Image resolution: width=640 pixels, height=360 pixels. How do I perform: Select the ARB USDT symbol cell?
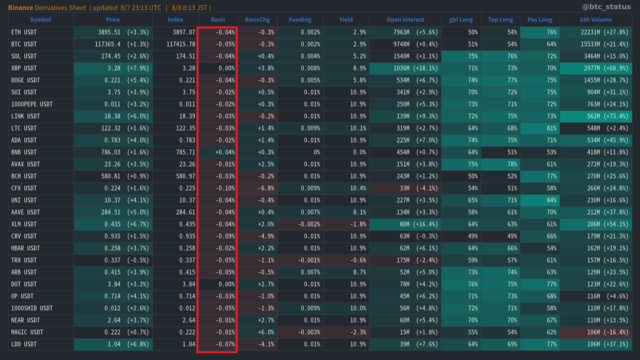41,272
